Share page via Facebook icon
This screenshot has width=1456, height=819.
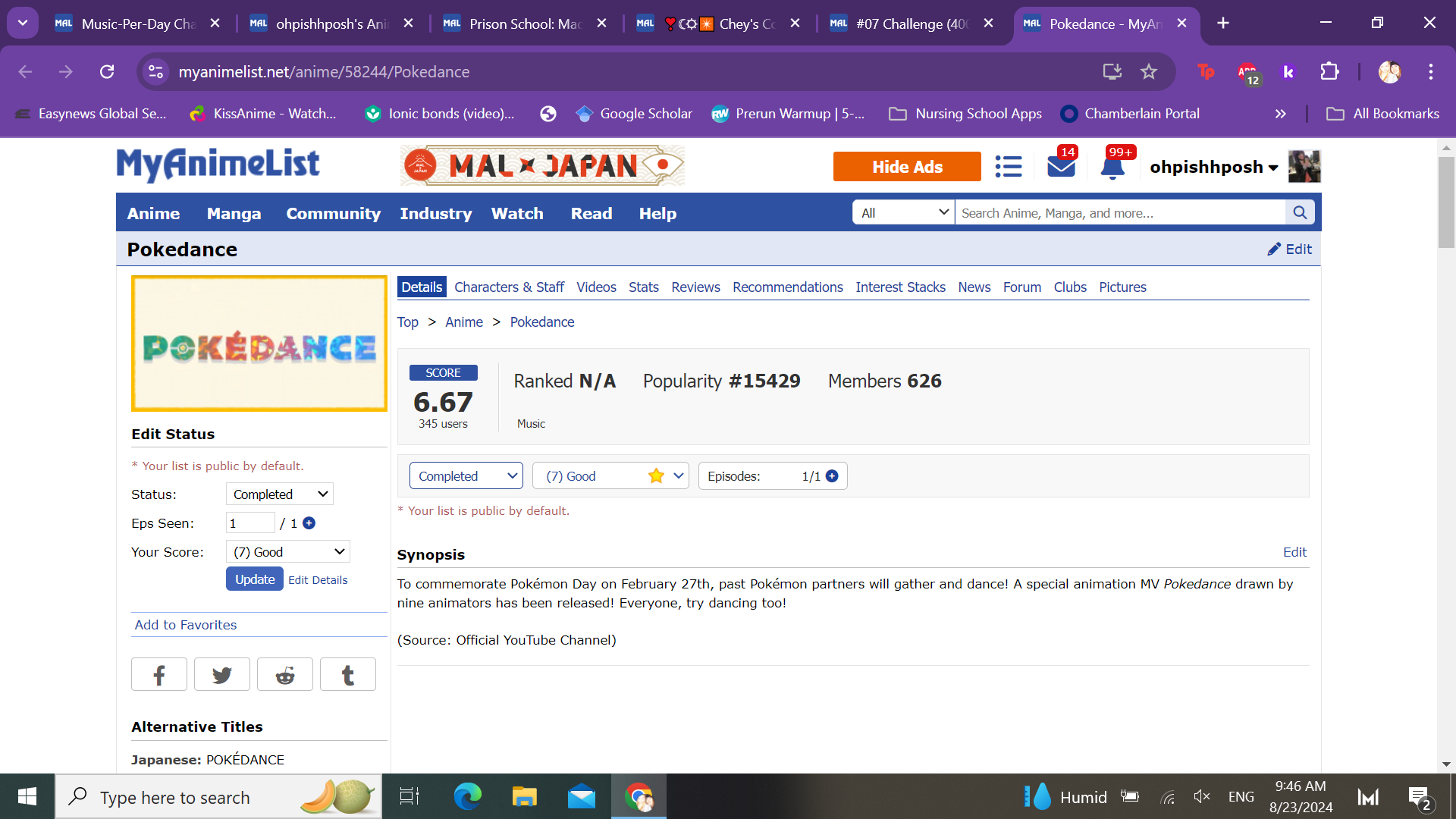[159, 675]
